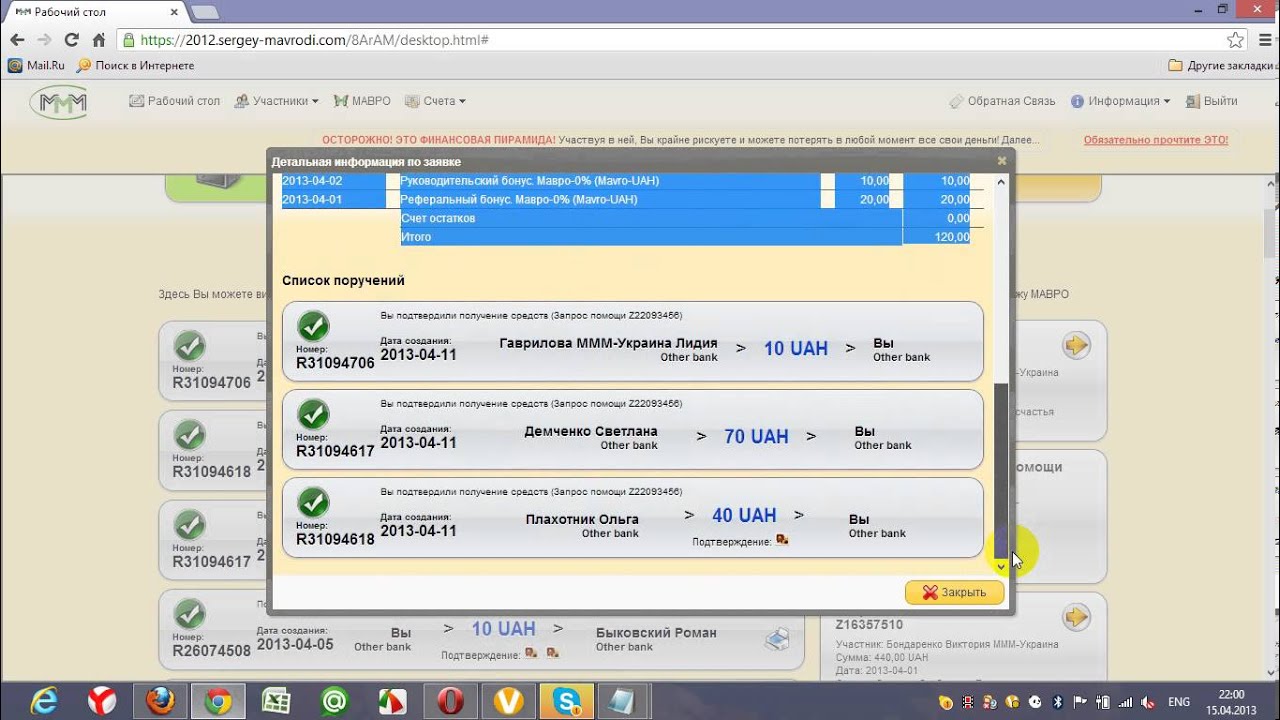Click green checkmark of order R31094618 in dialog
This screenshot has width=1280, height=720.
pos(314,502)
